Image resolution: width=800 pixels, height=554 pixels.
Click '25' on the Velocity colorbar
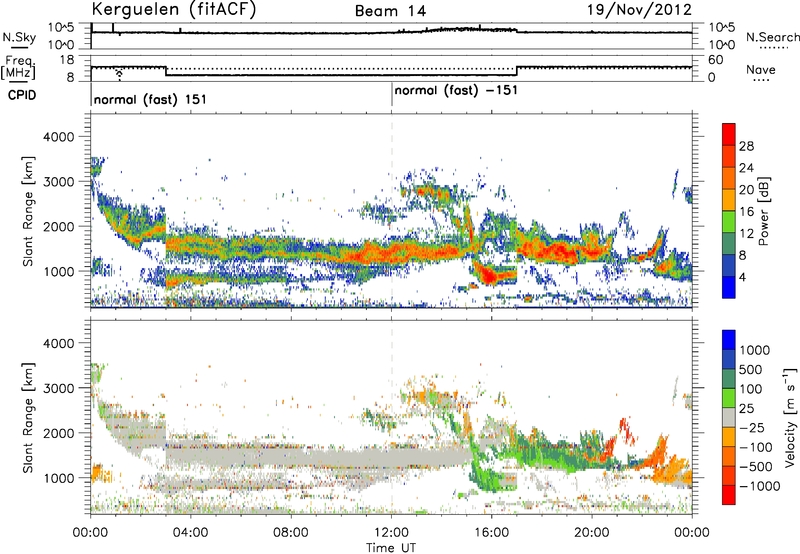[x=746, y=409]
